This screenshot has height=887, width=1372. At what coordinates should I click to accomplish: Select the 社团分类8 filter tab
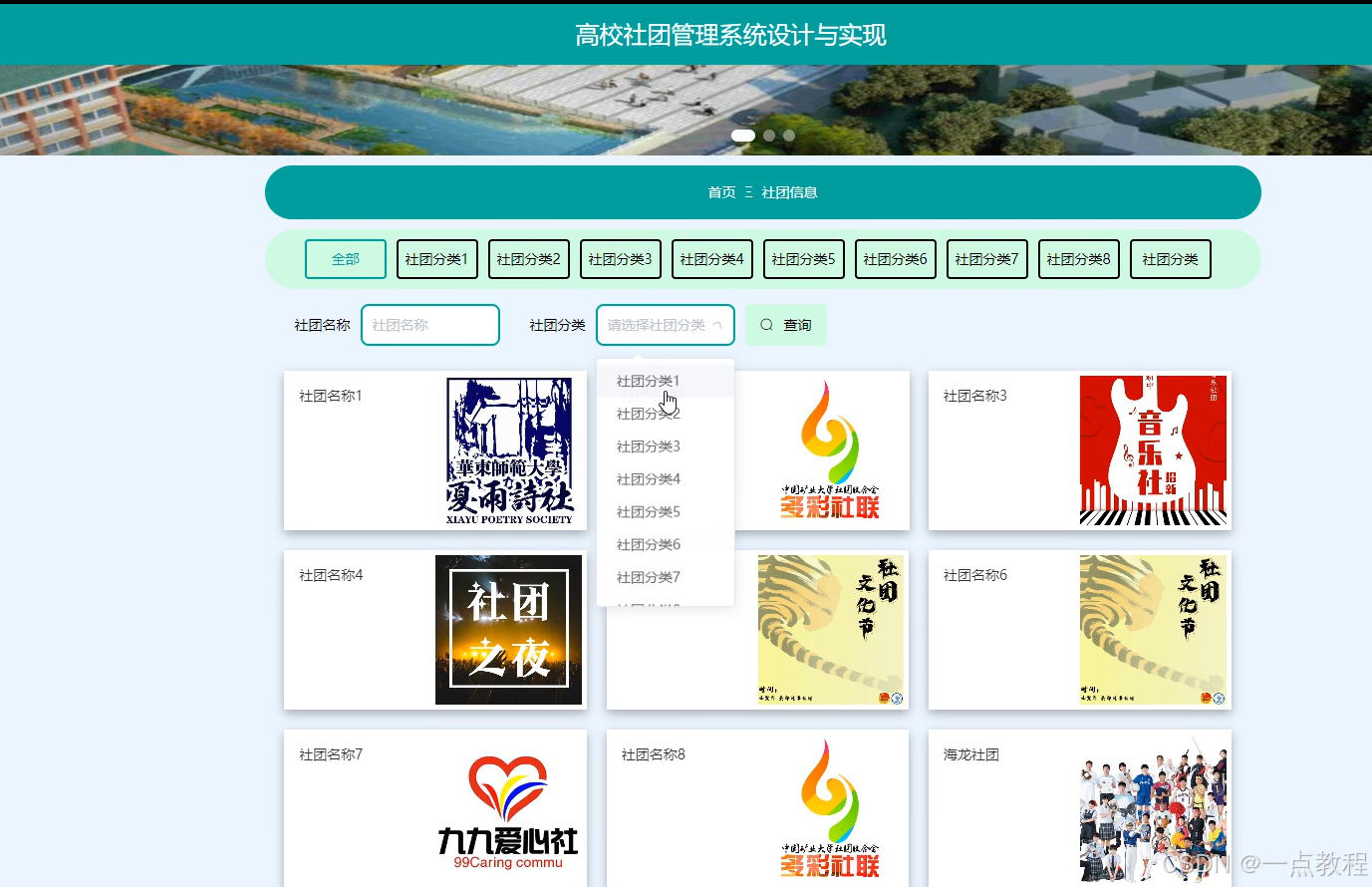(1079, 259)
